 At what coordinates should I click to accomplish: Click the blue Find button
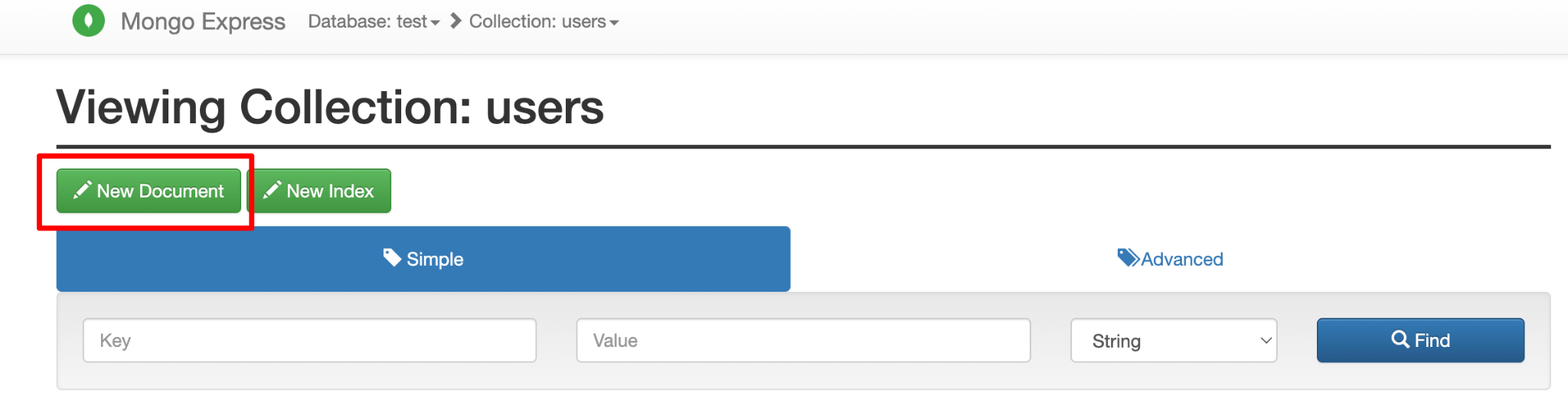point(1420,340)
